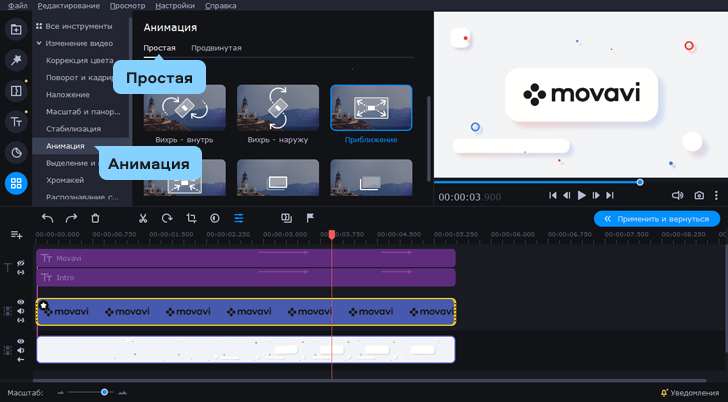Open the import files sidebar icon
728x402 pixels.
[16, 29]
